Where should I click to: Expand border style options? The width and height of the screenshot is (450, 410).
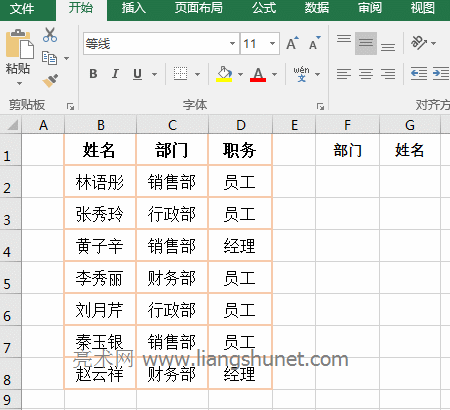click(x=197, y=74)
